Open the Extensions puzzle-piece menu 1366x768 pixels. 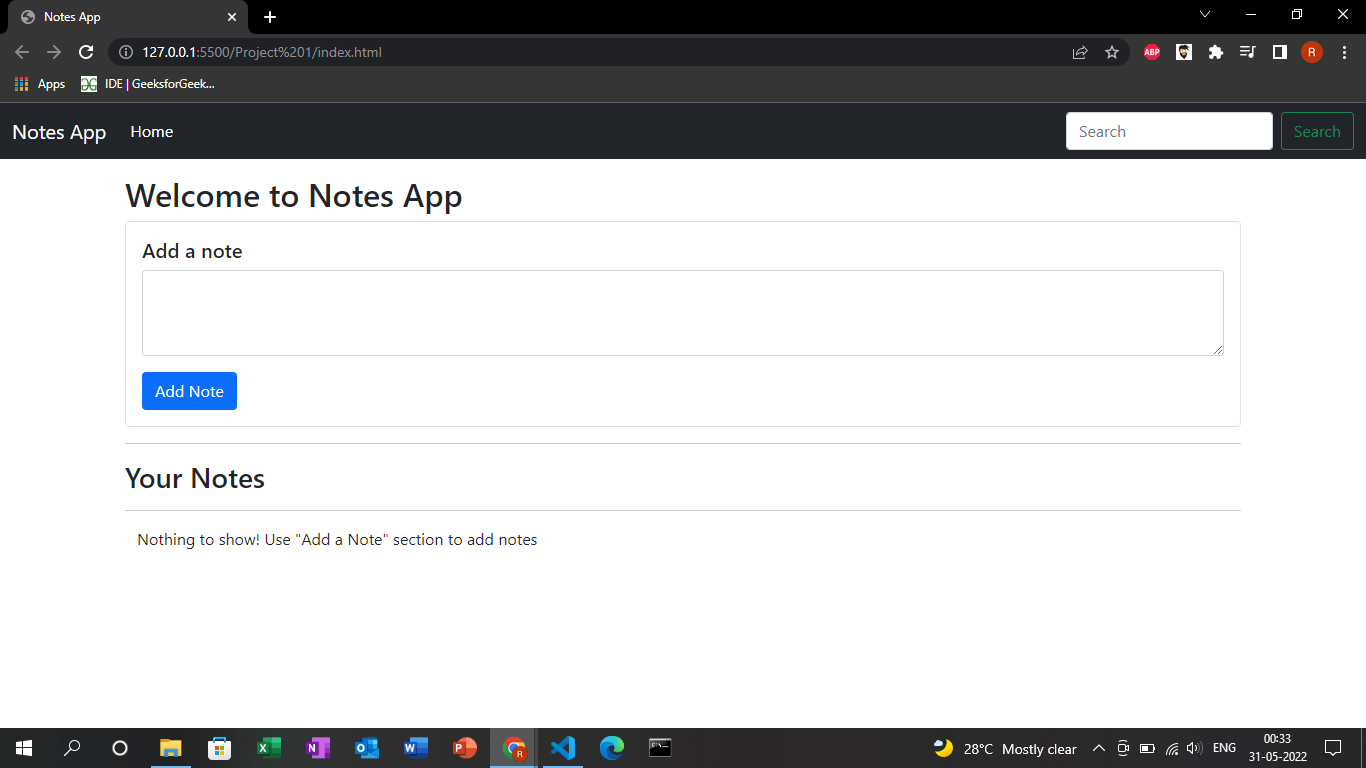click(x=1216, y=52)
